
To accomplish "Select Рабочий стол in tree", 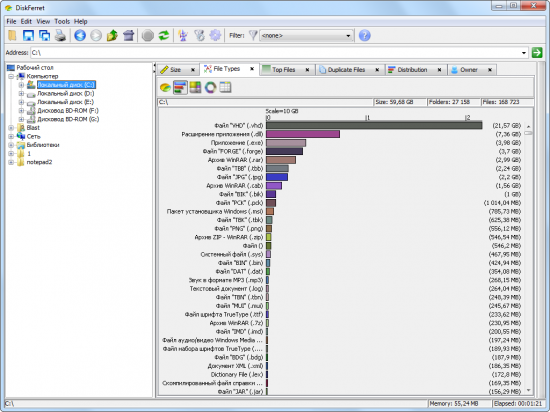I will (x=35, y=68).
